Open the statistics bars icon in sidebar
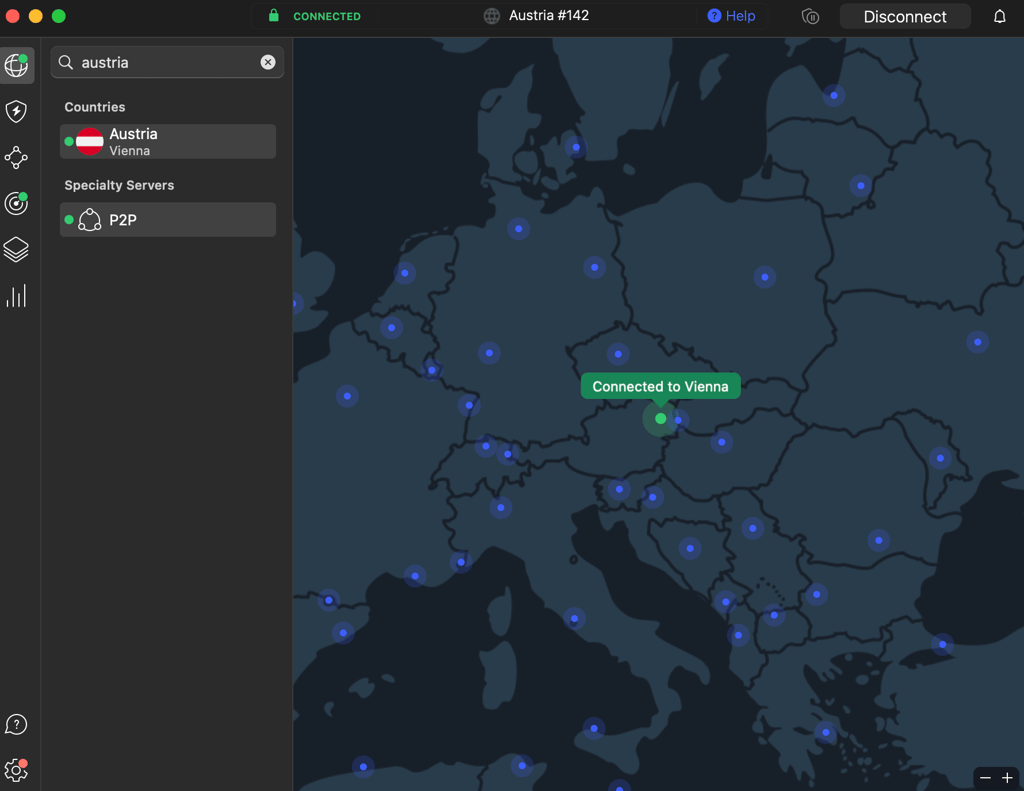 [16, 296]
